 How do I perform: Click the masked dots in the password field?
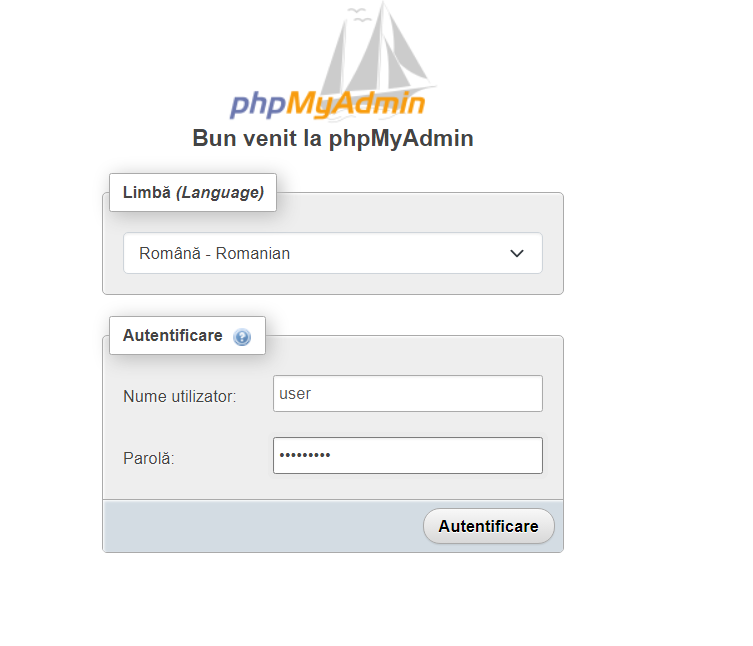(x=305, y=455)
